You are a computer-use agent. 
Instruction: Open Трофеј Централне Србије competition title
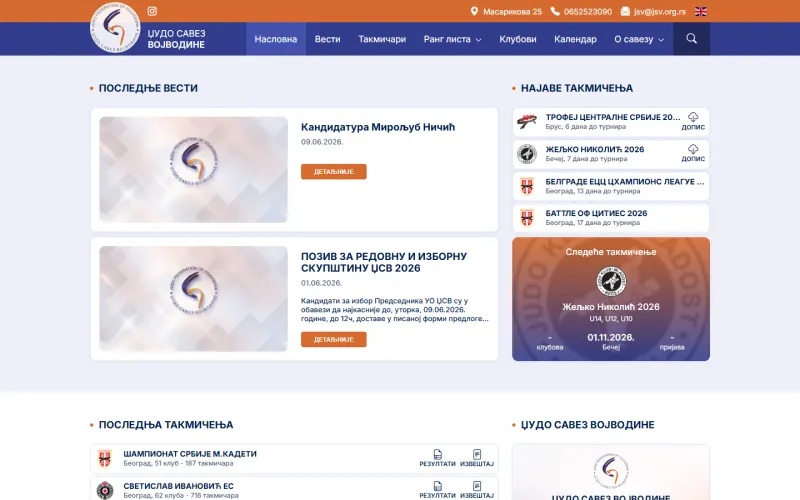(x=613, y=117)
